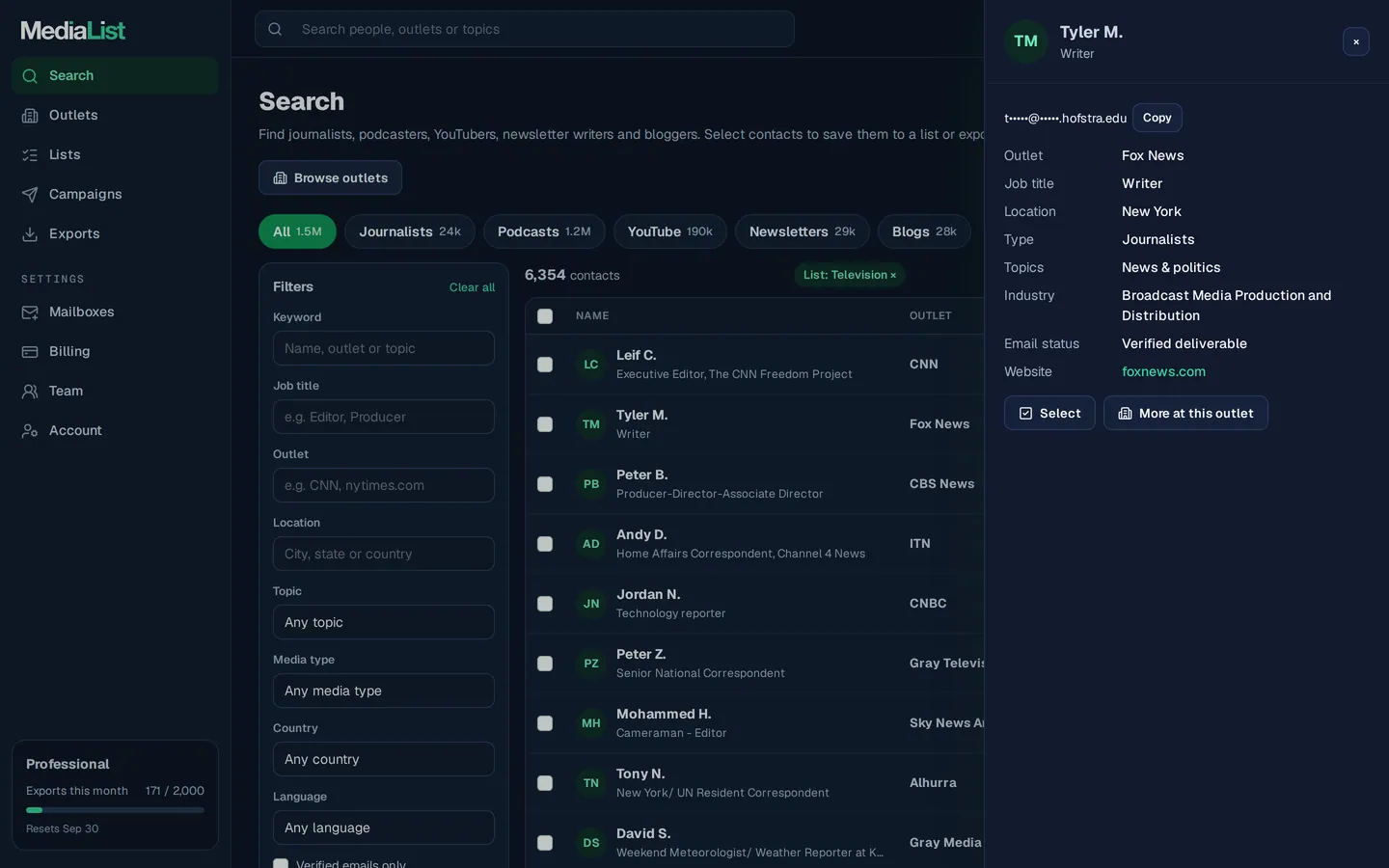Open Billing via its credit card icon
The image size is (1389, 868).
(30, 352)
